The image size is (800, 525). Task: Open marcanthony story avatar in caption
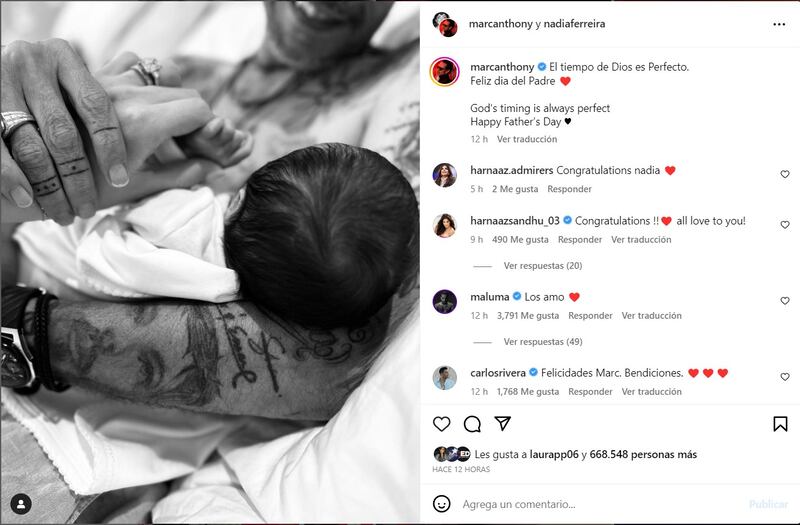tap(445, 72)
